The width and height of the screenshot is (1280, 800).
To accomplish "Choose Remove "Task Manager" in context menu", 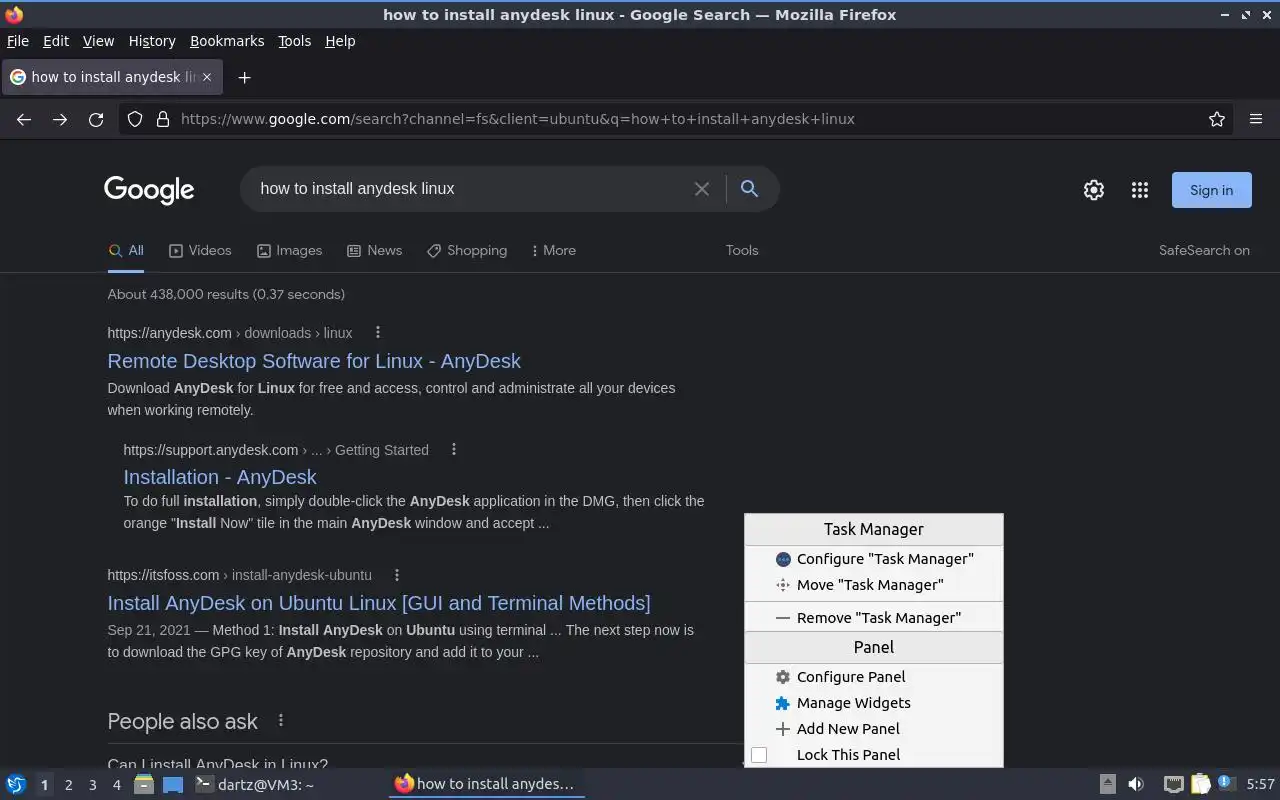I will (x=874, y=618).
